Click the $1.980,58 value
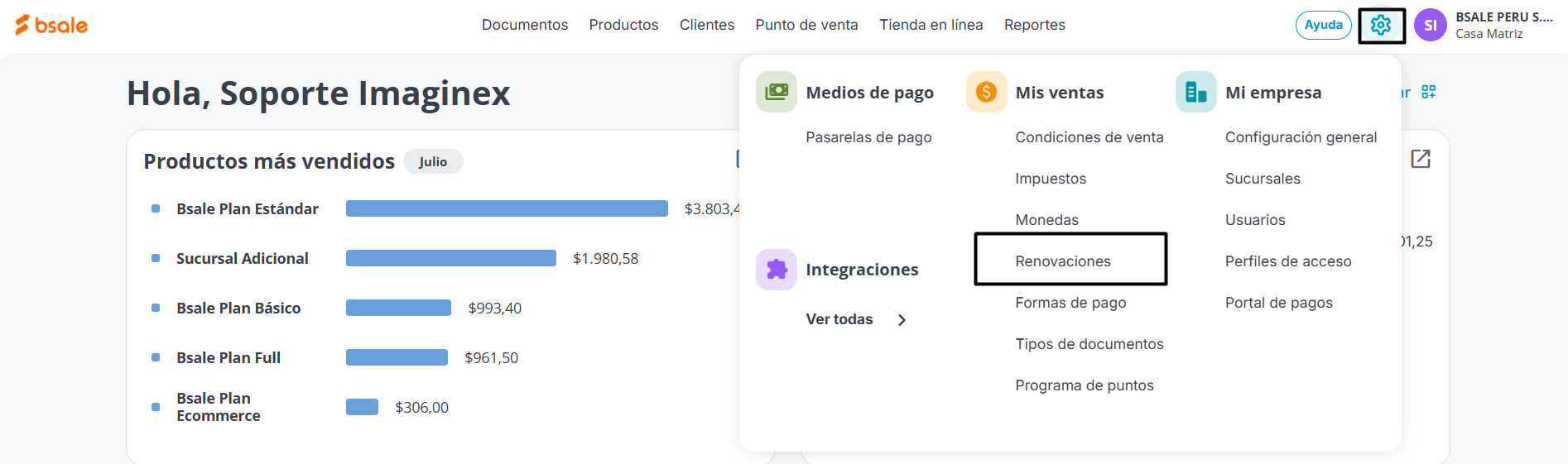 (x=606, y=259)
